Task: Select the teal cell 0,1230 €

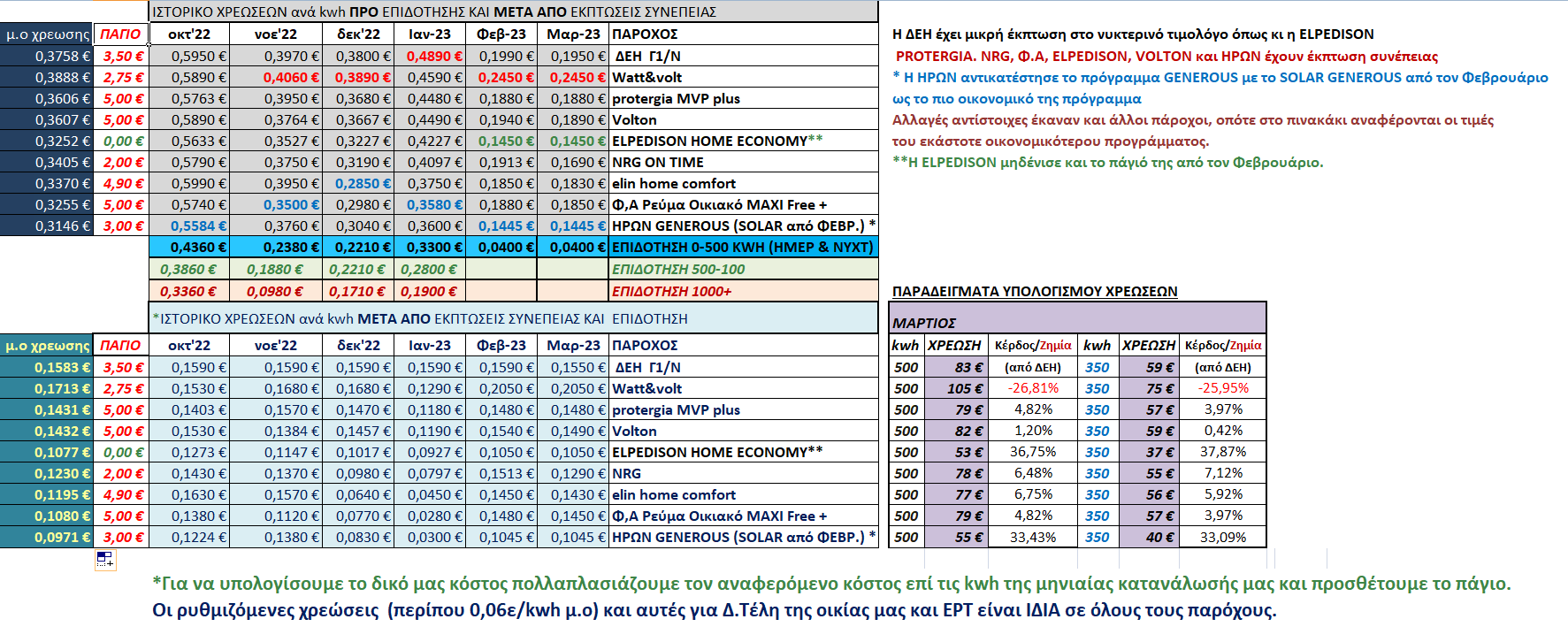Action: (x=46, y=473)
